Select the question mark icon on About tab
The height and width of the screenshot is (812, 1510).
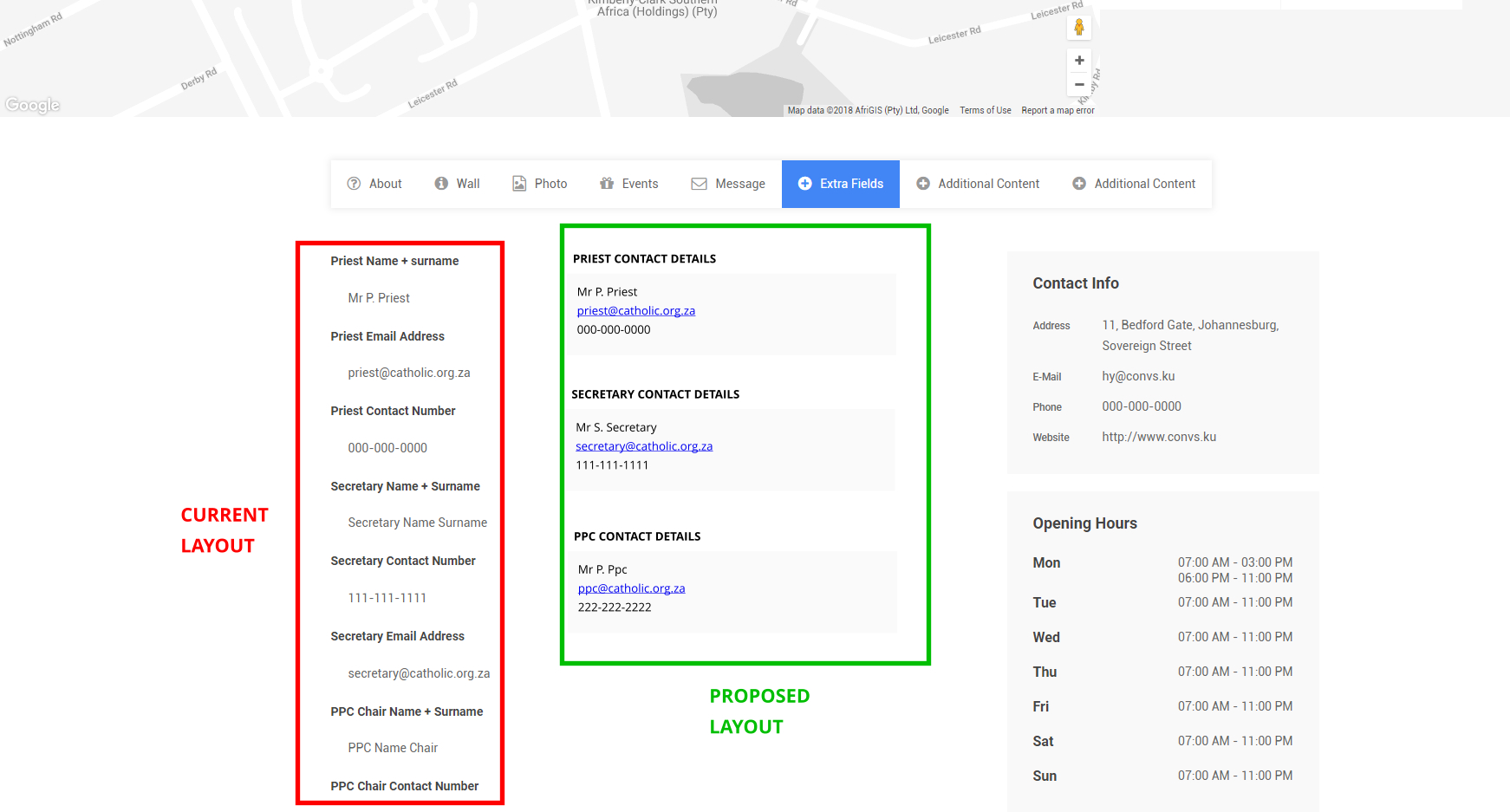pyautogui.click(x=355, y=183)
